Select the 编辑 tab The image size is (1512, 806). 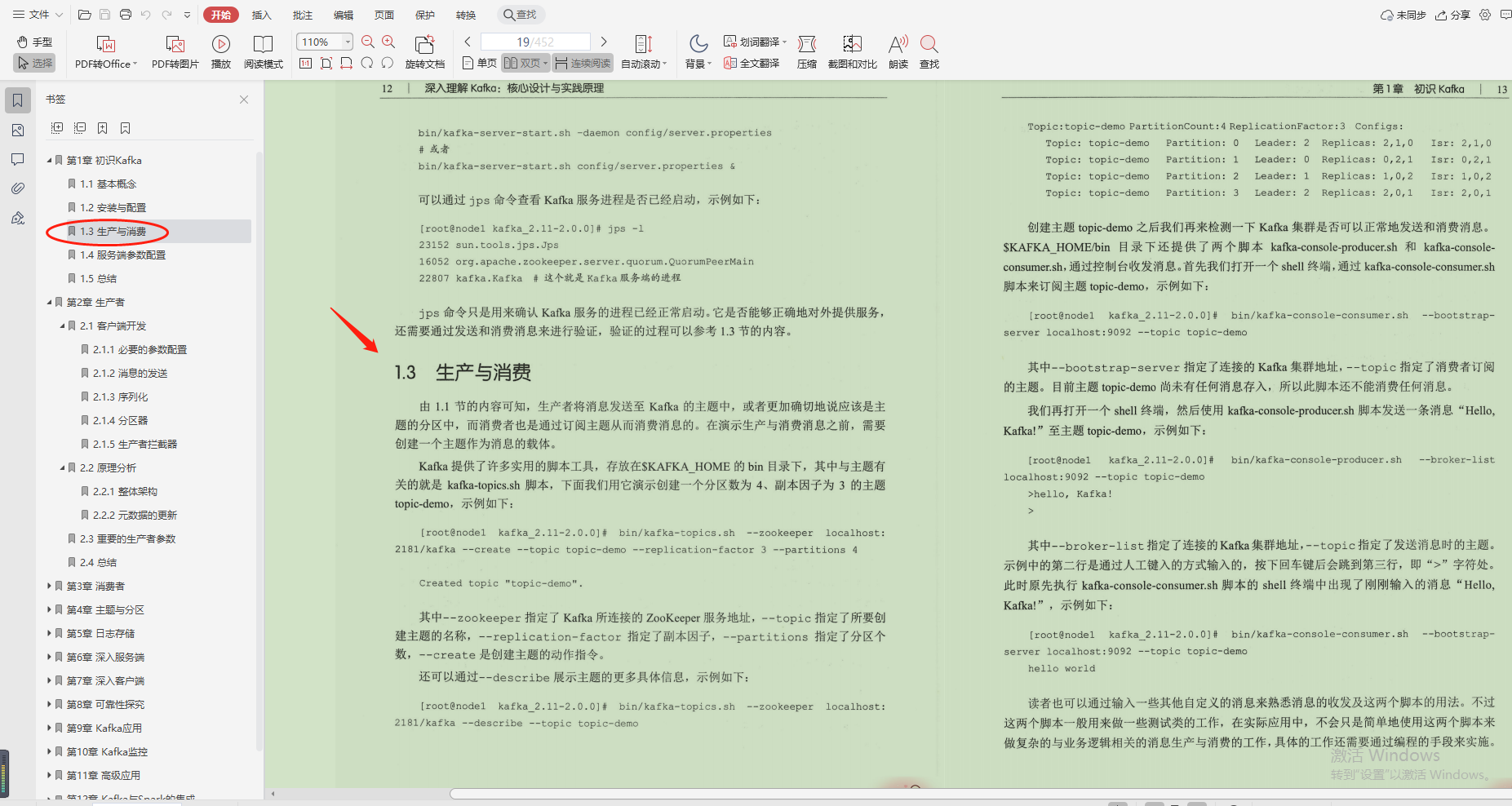tap(344, 15)
